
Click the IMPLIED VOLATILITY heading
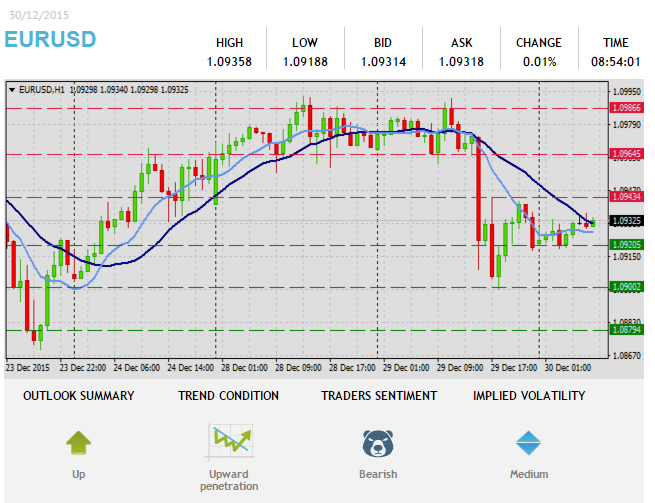coord(529,396)
